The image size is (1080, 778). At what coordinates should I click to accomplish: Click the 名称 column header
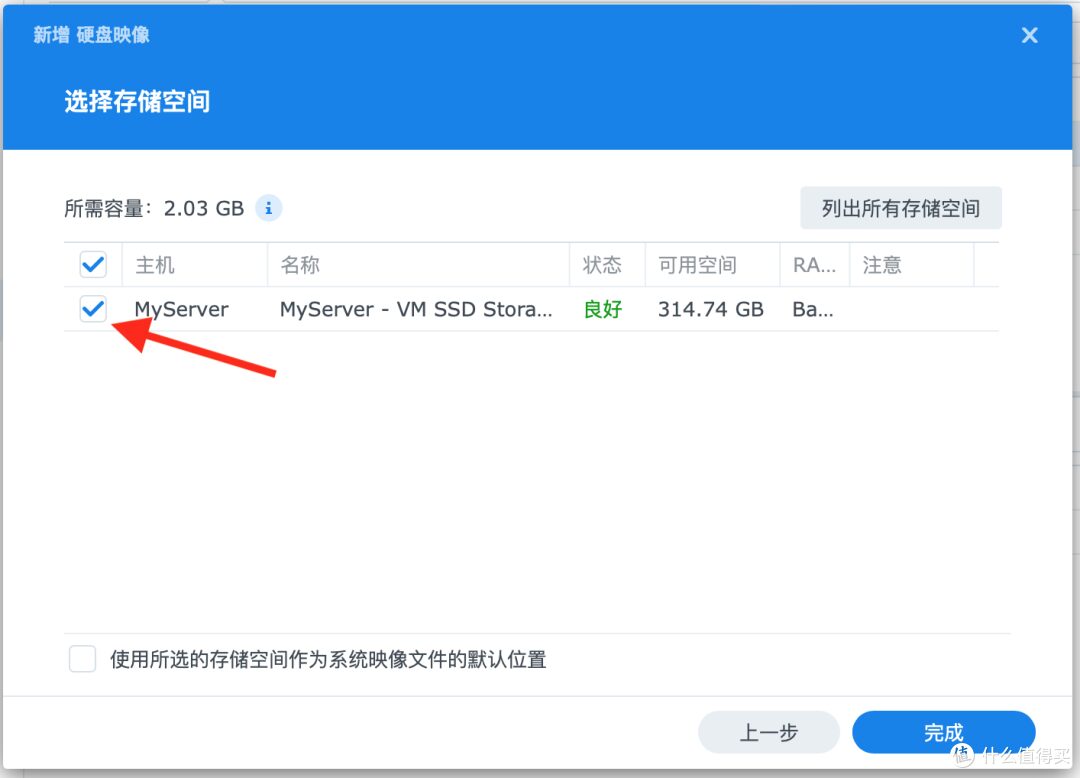click(x=300, y=264)
